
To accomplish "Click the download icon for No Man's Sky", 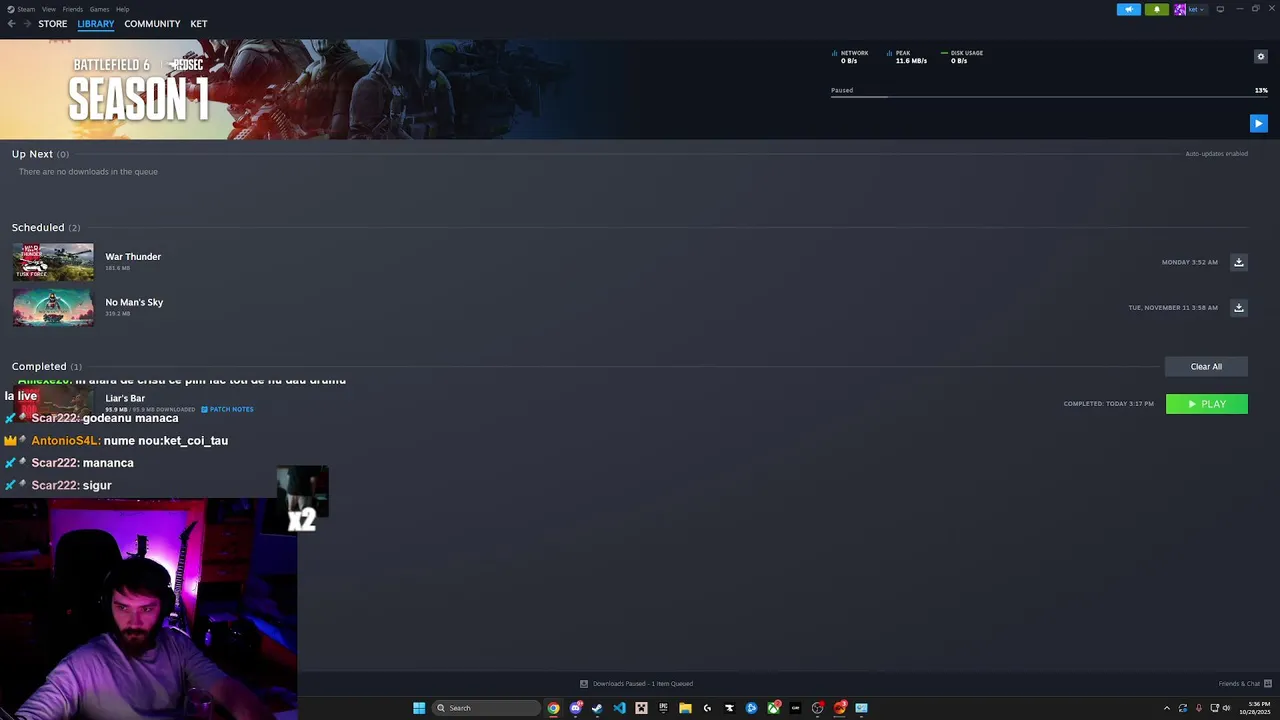I will point(1238,307).
